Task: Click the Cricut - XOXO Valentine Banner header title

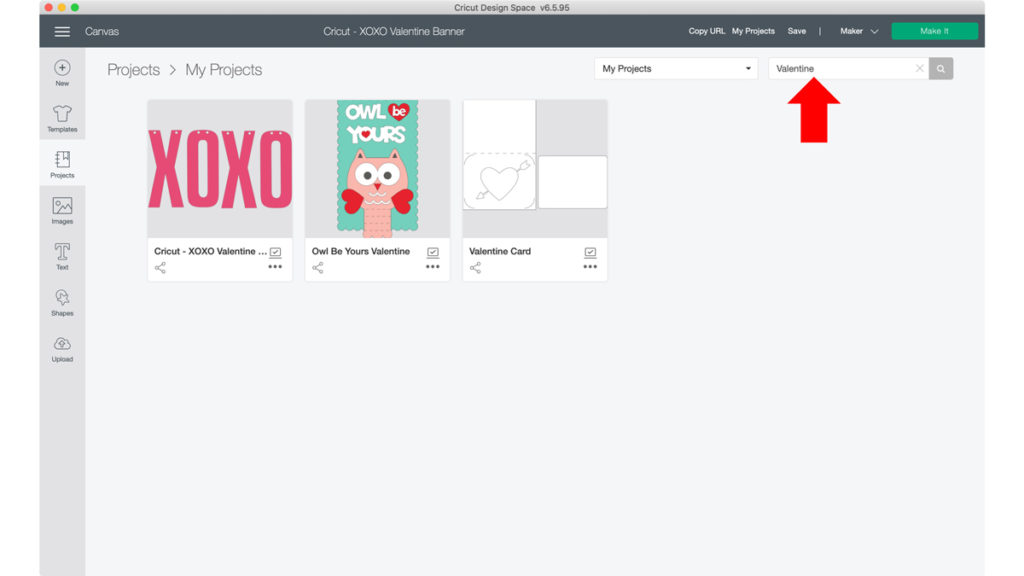Action: coord(394,31)
